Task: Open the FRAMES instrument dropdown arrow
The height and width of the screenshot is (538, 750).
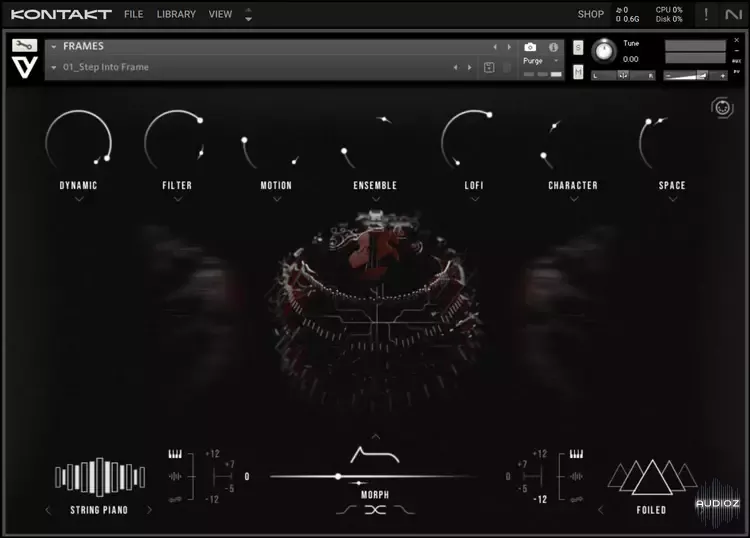Action: tap(54, 46)
